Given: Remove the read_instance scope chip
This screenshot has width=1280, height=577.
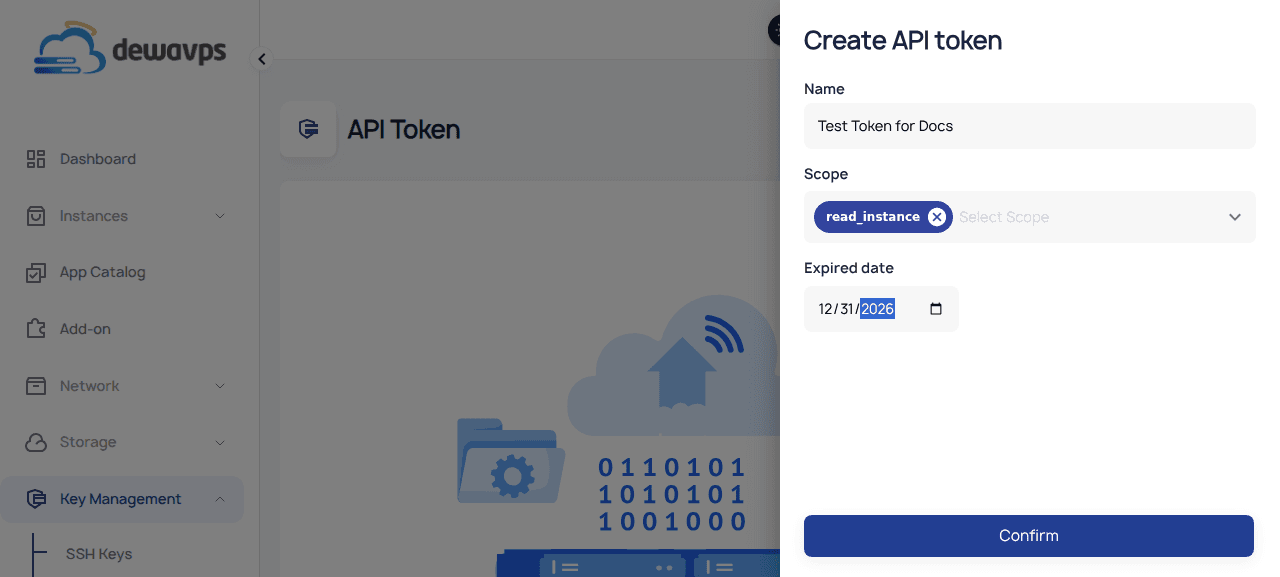Looking at the screenshot, I should [937, 216].
